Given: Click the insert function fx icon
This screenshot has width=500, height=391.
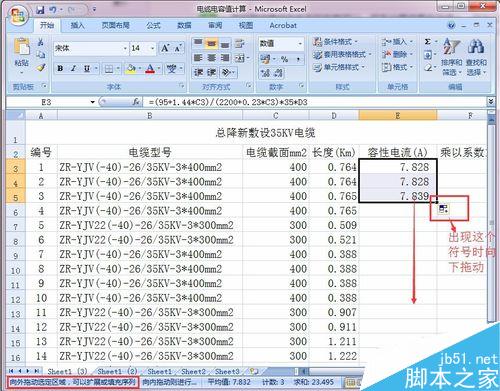Looking at the screenshot, I should pyautogui.click(x=136, y=102).
